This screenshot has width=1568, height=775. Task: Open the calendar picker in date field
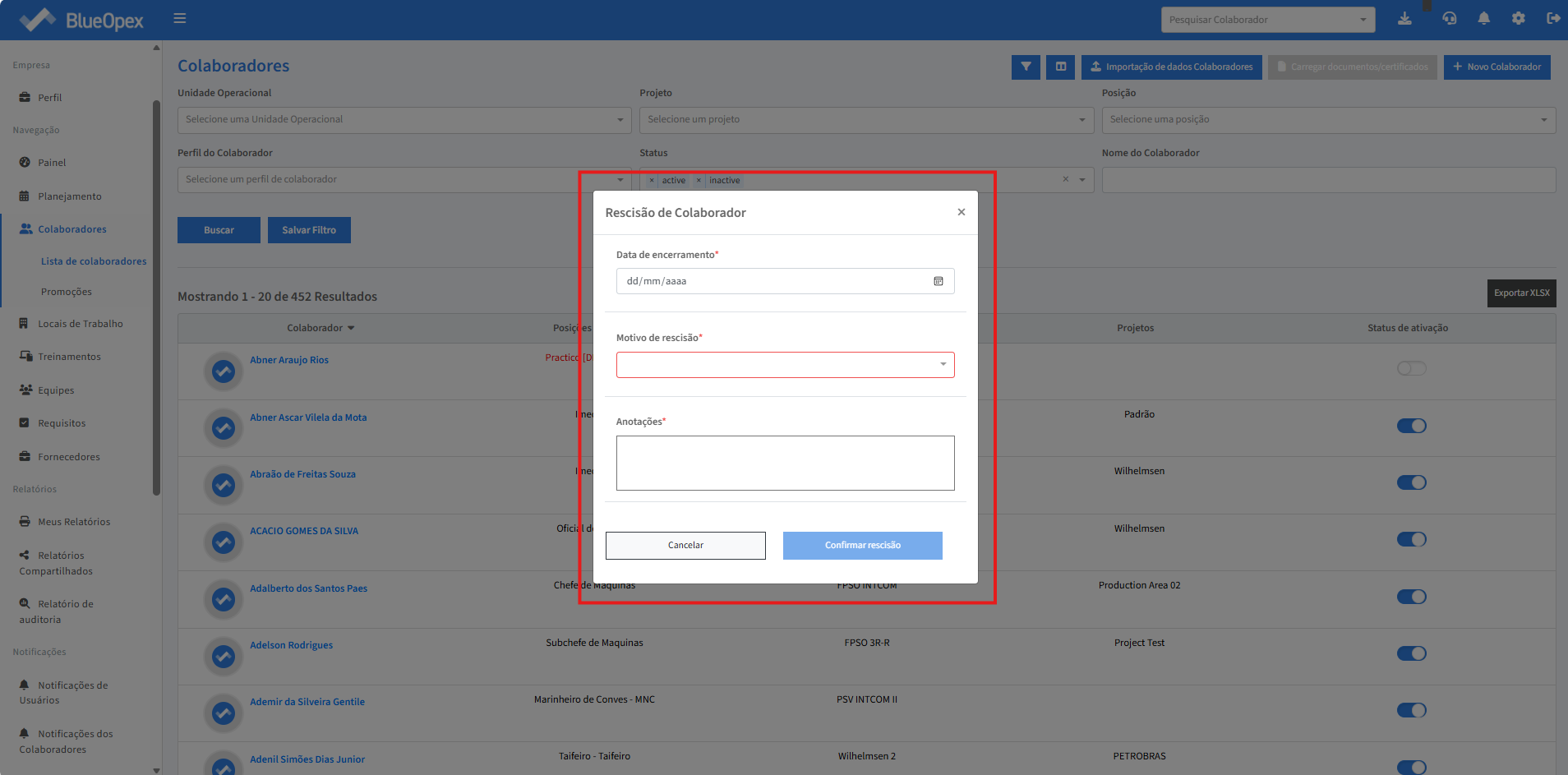(938, 281)
